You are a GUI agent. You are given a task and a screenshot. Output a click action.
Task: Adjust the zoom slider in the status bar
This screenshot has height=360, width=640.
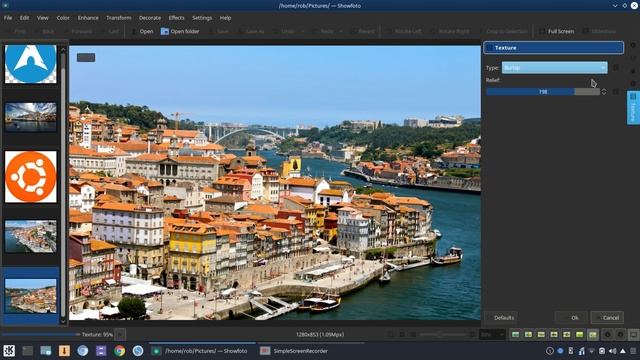pos(443,334)
